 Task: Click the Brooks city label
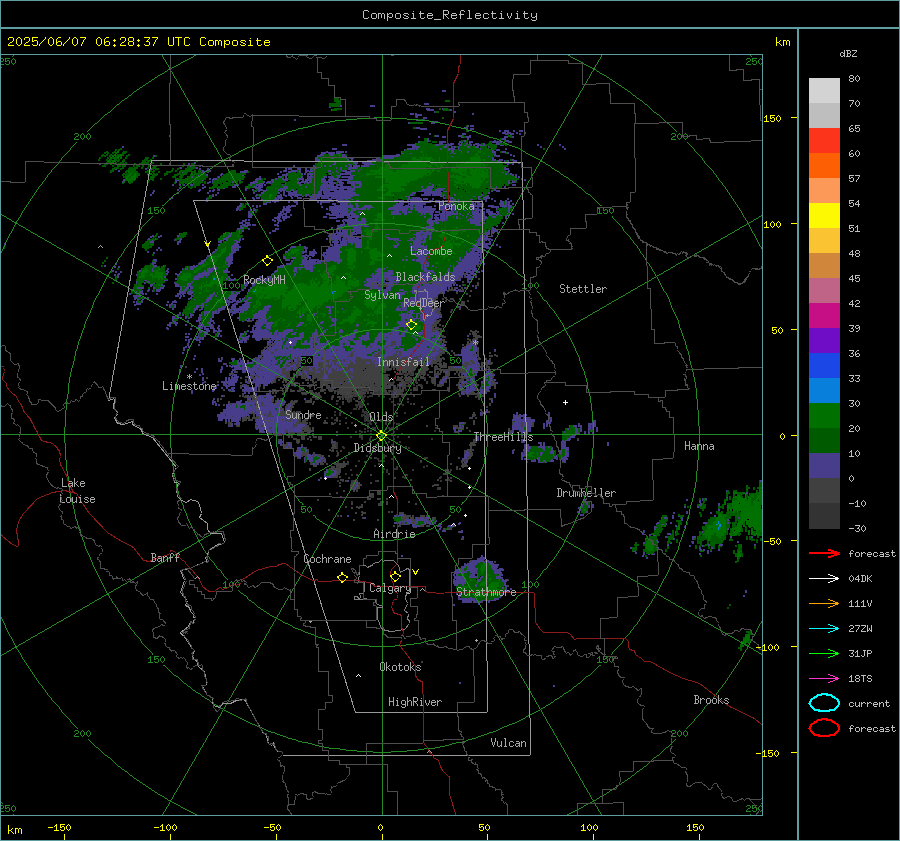coord(711,700)
